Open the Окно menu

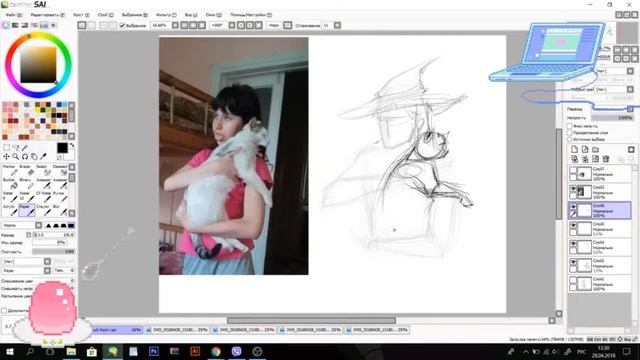(213, 15)
